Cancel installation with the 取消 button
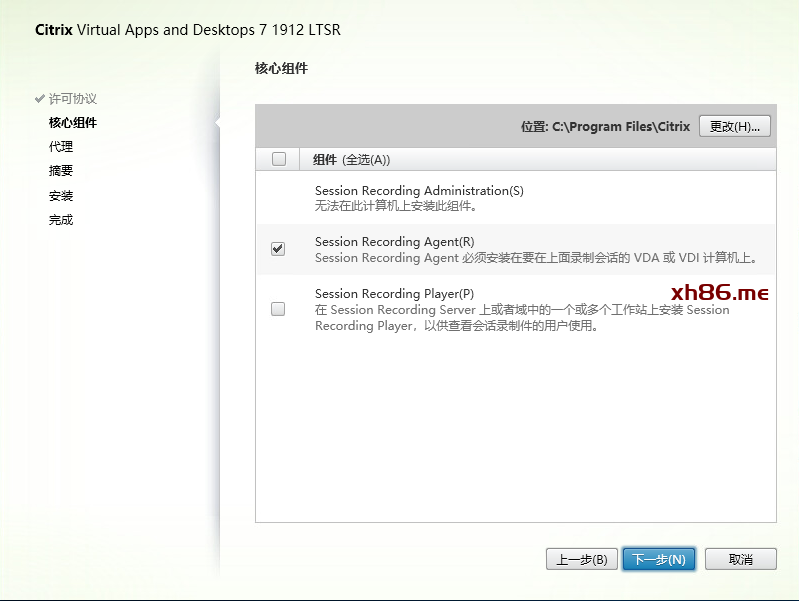Screen dimensions: 799x601 (x=740, y=559)
